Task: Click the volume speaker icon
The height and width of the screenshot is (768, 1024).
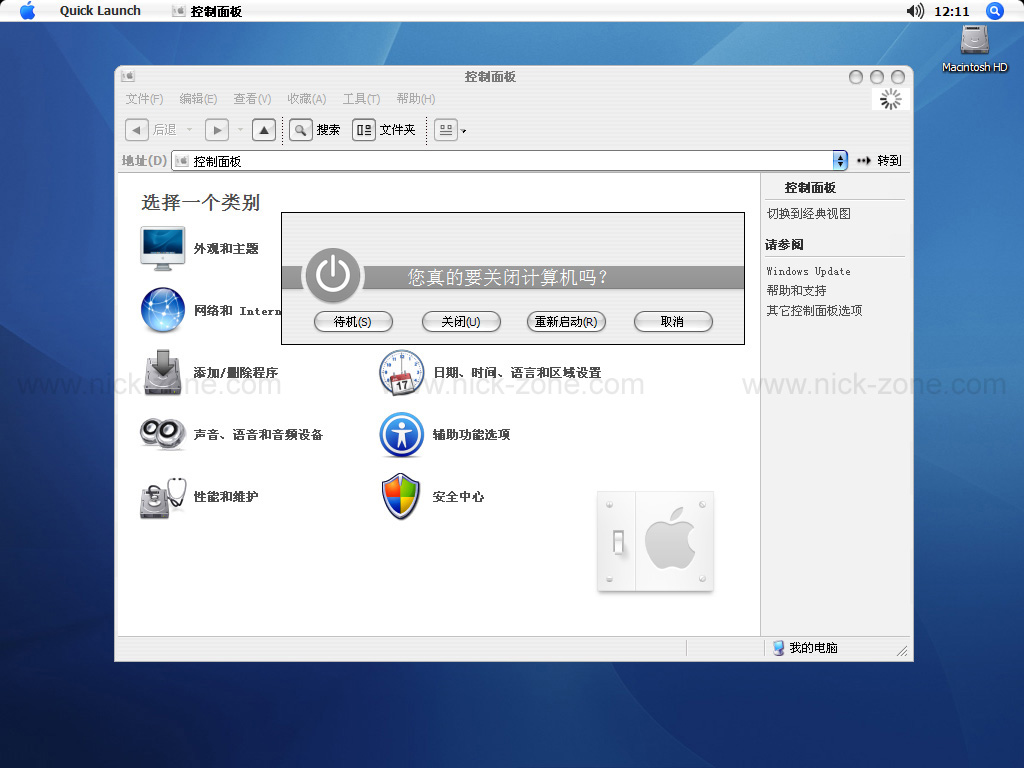Action: coord(915,10)
